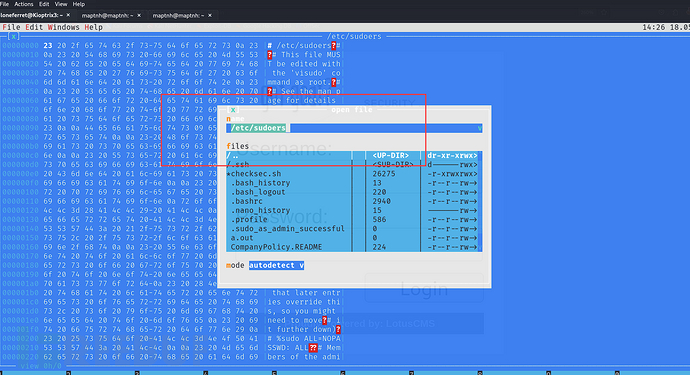Image resolution: width=690 pixels, height=375 pixels.
Task: Open the terminal's View menu
Action: (x=61, y=4)
